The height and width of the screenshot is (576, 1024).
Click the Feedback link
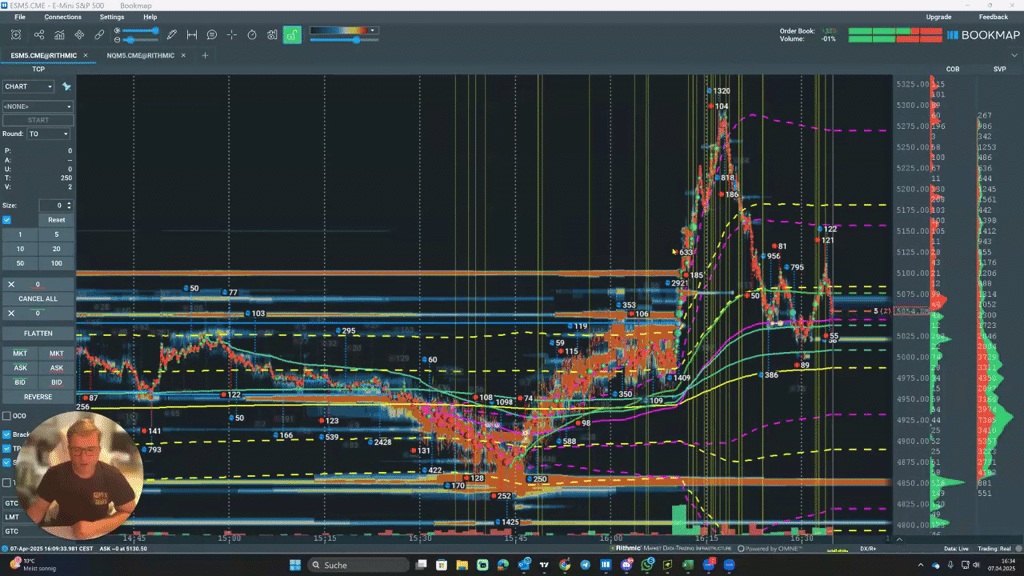[x=993, y=17]
